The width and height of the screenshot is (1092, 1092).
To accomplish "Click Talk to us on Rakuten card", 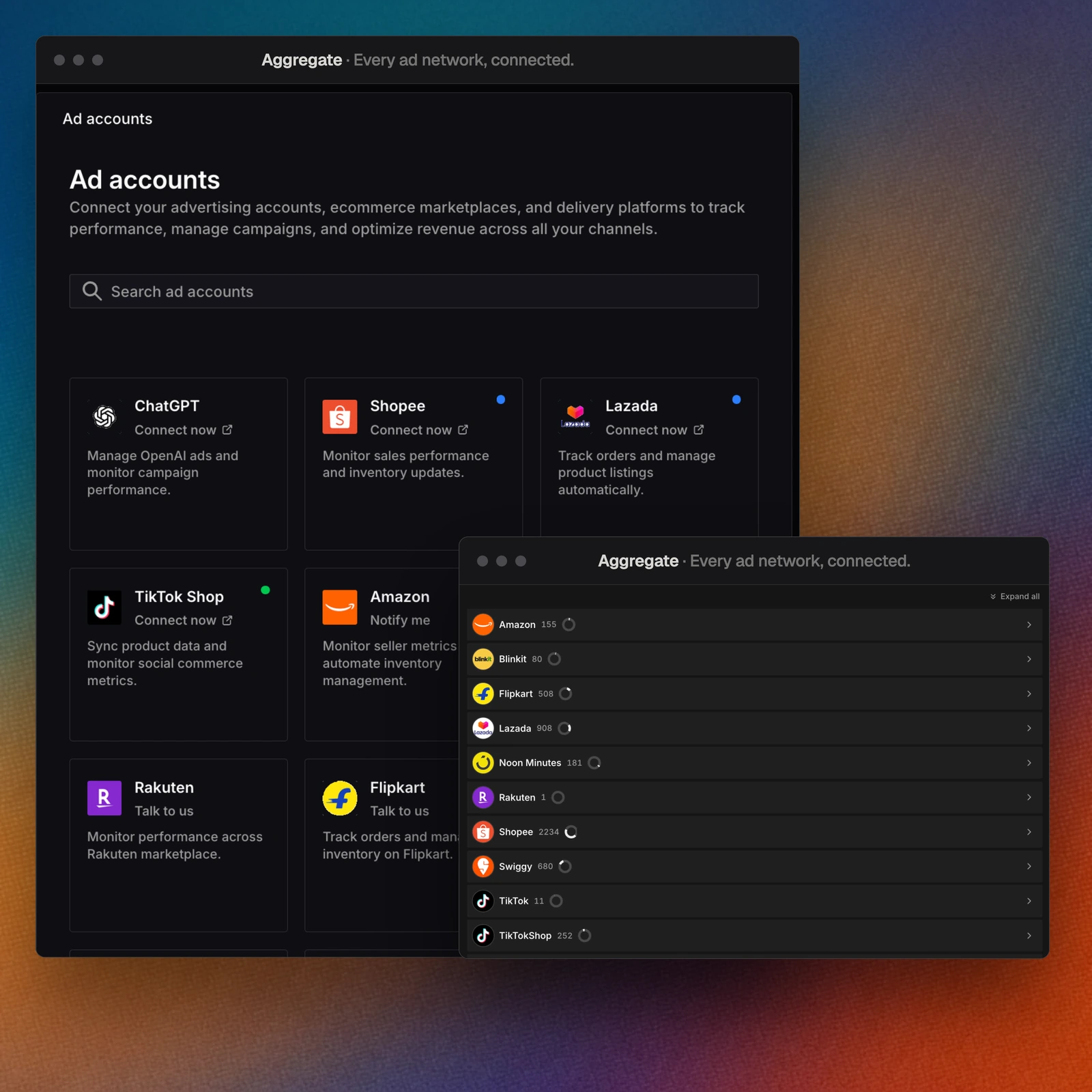I will [164, 811].
